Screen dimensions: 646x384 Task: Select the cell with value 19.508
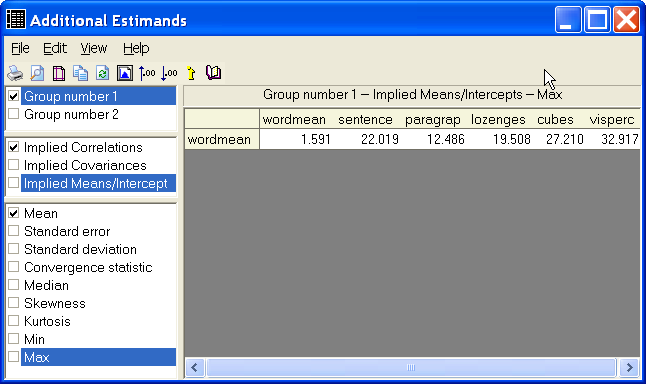[x=499, y=139]
